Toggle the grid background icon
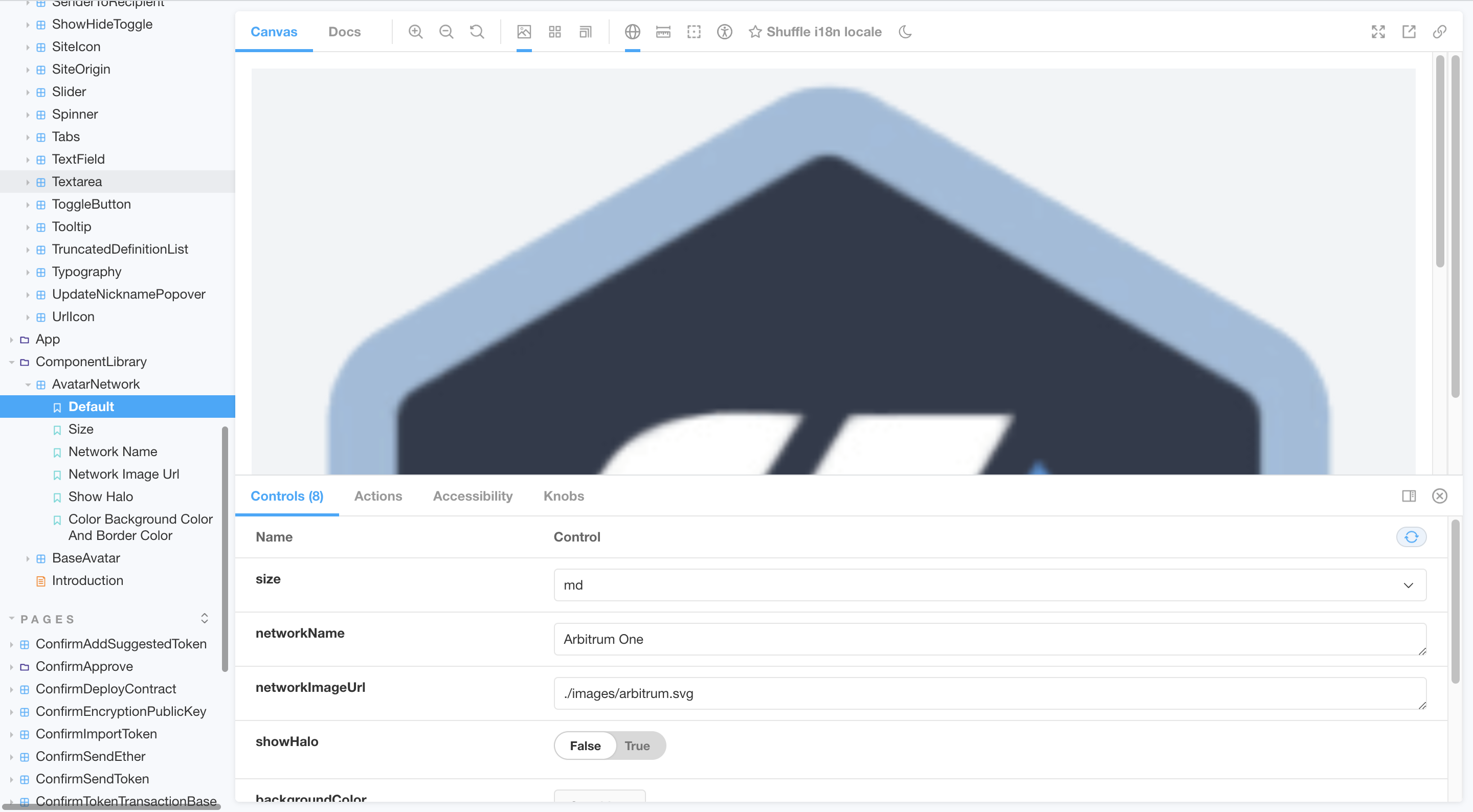The height and width of the screenshot is (812, 1473). point(554,32)
